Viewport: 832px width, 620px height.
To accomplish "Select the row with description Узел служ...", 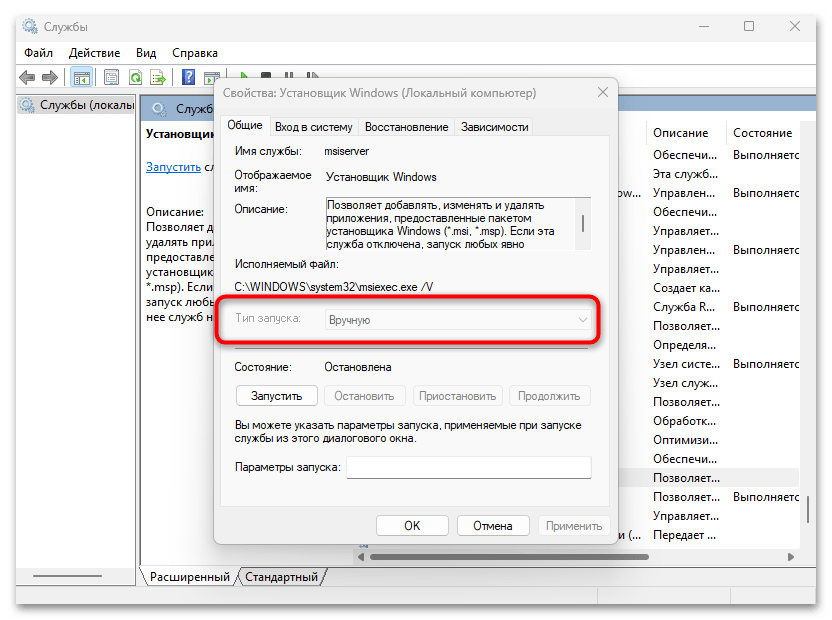I will pyautogui.click(x=686, y=383).
